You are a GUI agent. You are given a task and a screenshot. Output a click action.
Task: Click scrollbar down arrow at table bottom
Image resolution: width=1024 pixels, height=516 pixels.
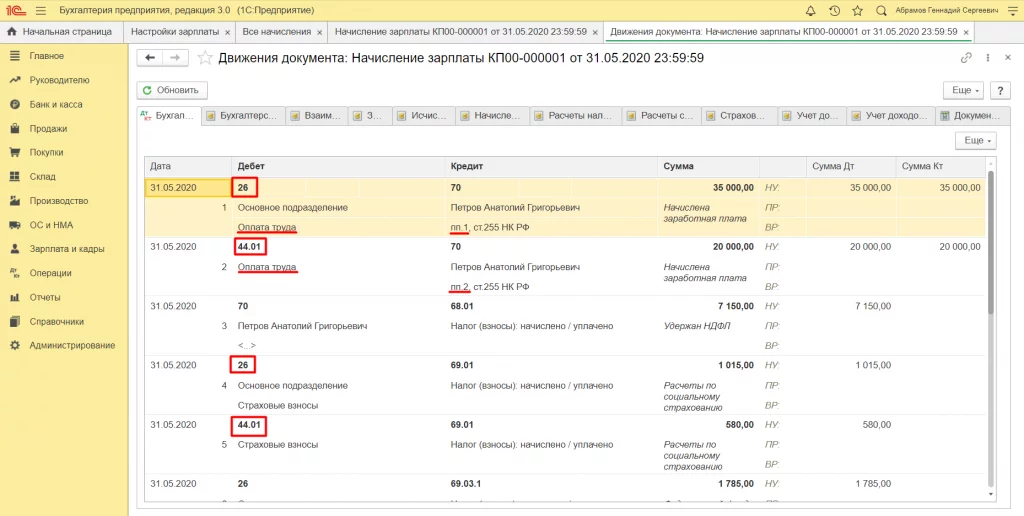pos(991,496)
